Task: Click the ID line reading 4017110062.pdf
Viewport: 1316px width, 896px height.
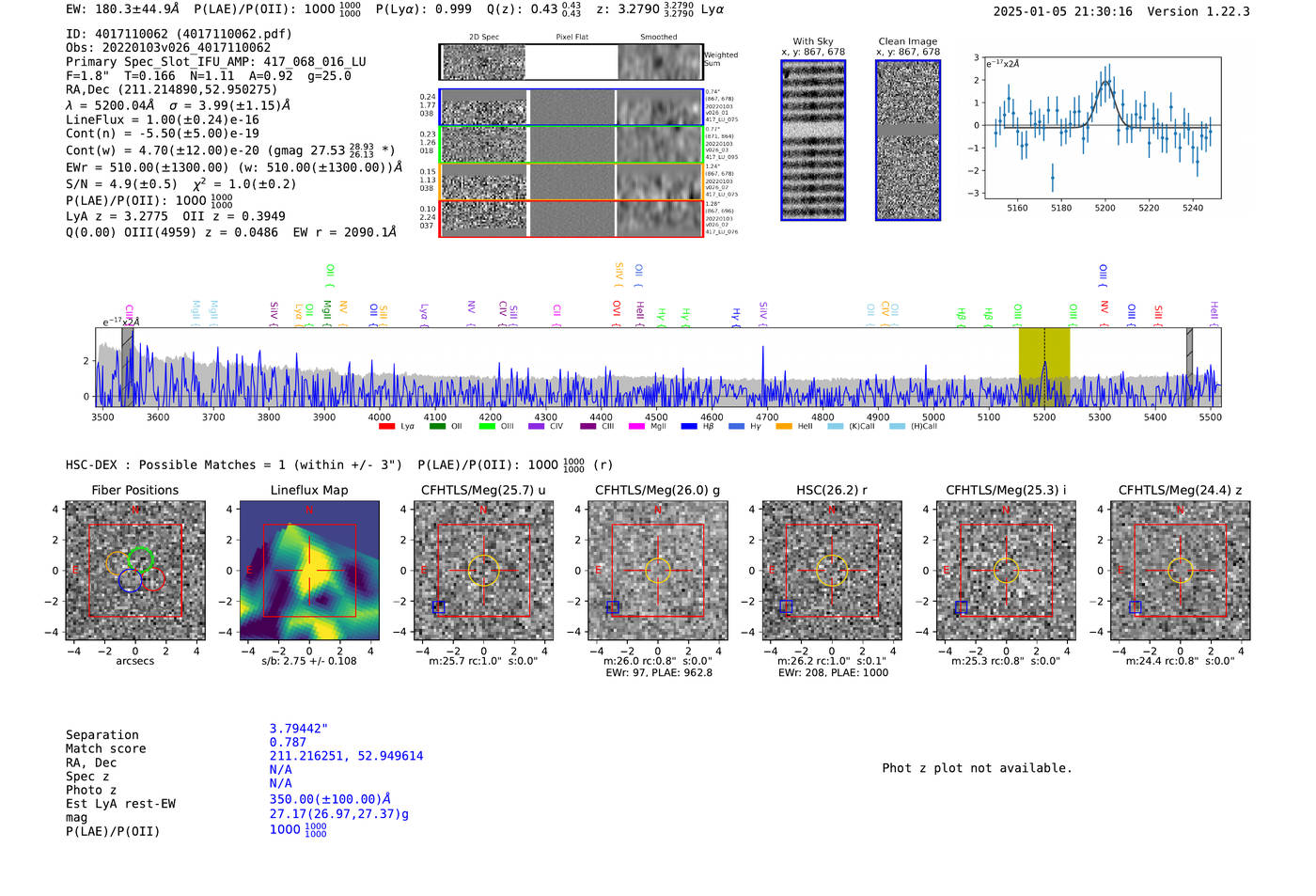Action: (x=179, y=34)
